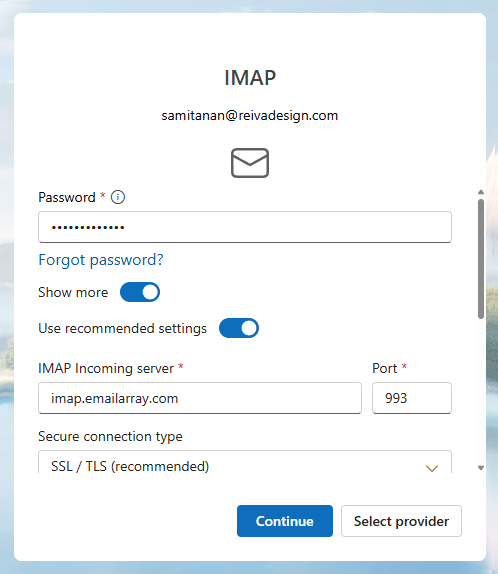This screenshot has width=498, height=574.
Task: Focus the Password input field
Action: point(245,227)
